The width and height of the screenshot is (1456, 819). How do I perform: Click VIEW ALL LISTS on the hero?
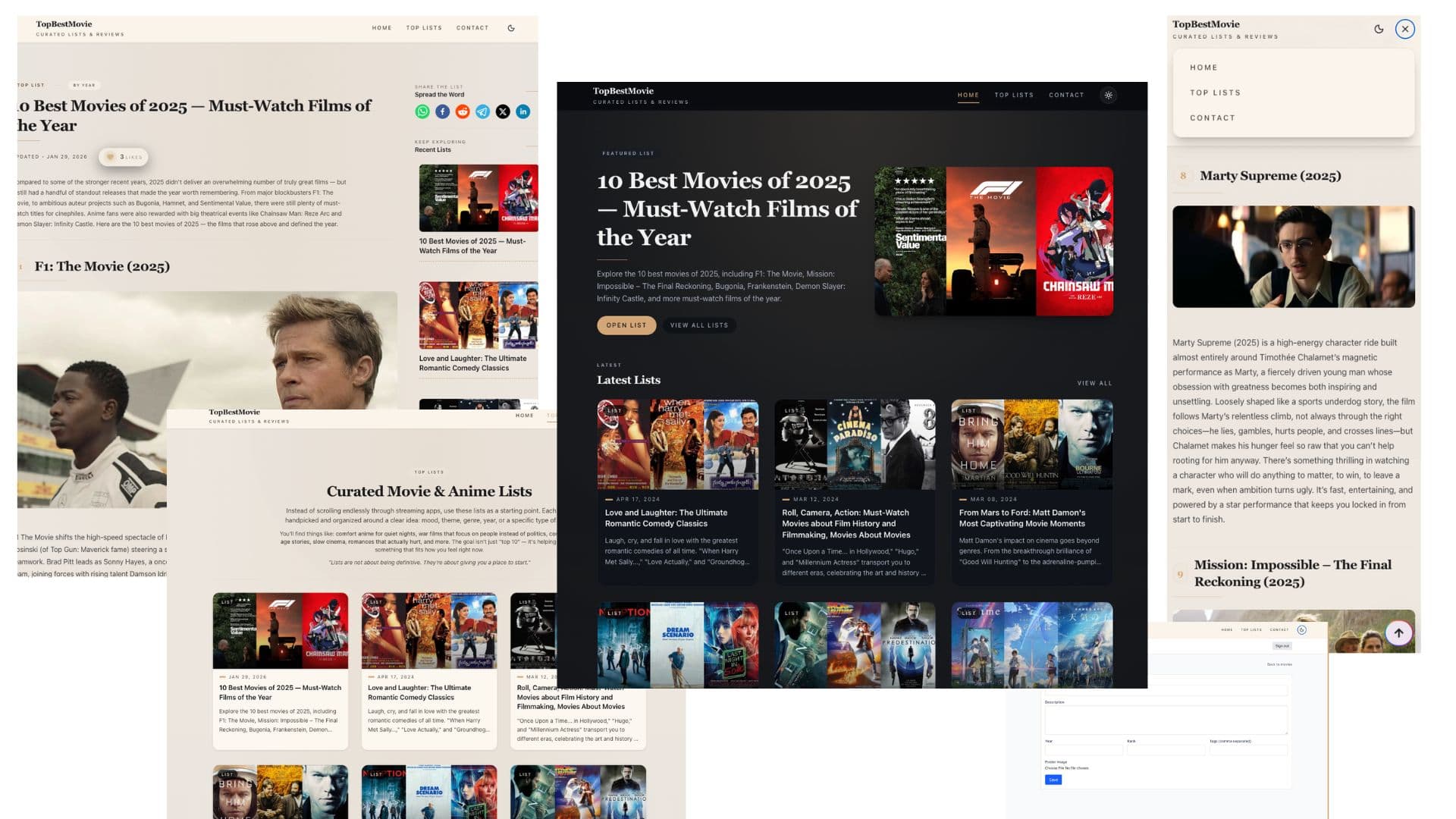pyautogui.click(x=699, y=325)
